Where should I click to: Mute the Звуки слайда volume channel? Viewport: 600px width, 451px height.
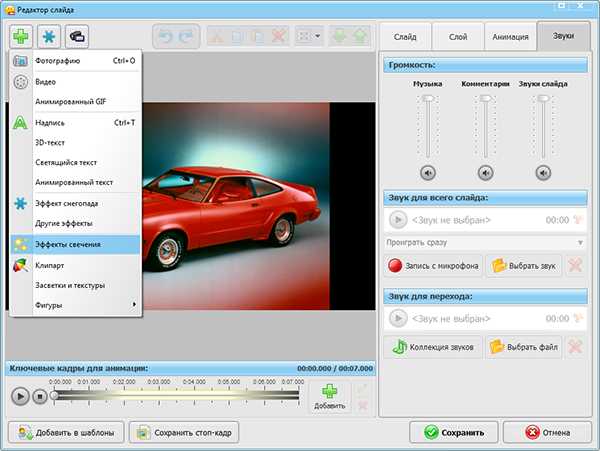(x=543, y=172)
